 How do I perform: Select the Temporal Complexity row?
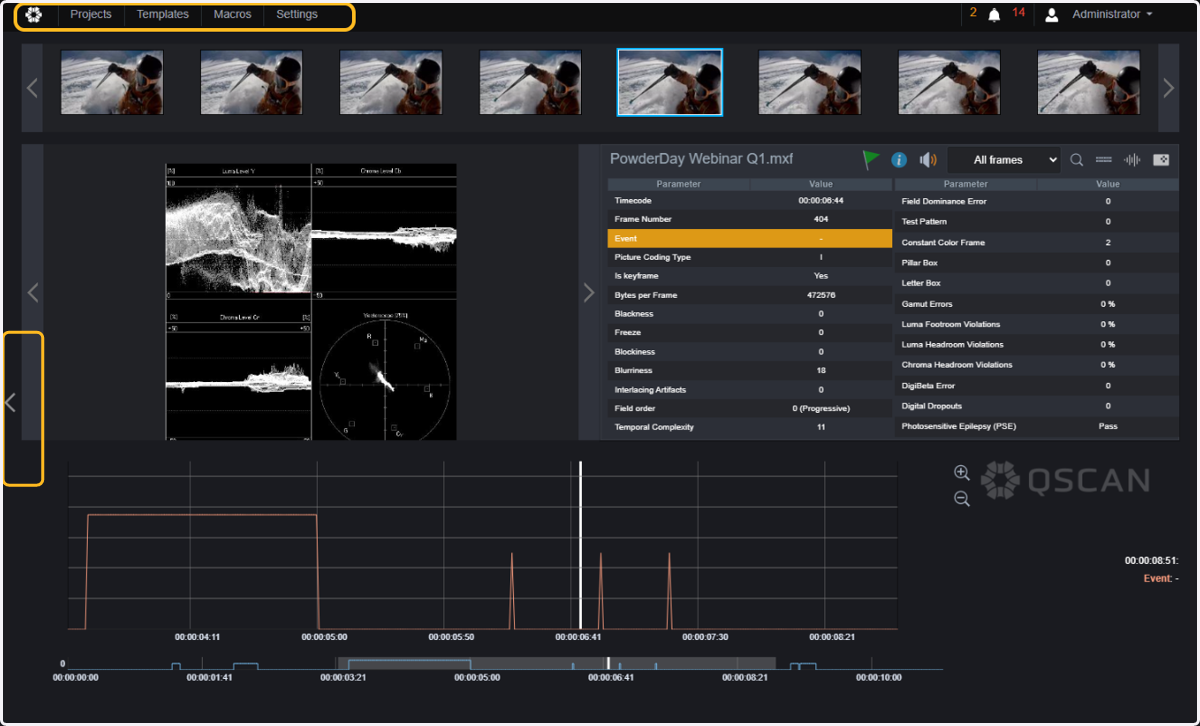750,427
